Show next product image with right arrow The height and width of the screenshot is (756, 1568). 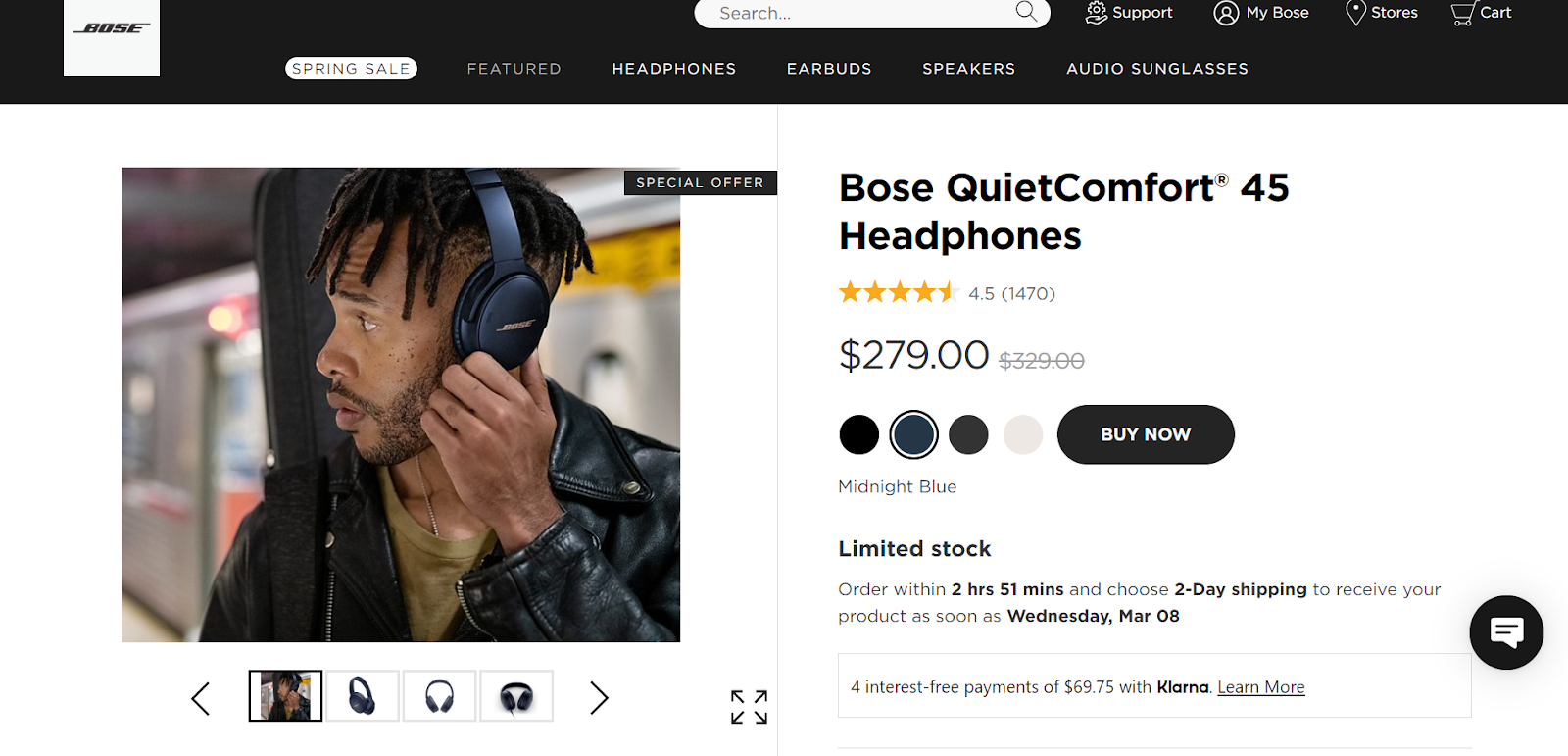598,698
